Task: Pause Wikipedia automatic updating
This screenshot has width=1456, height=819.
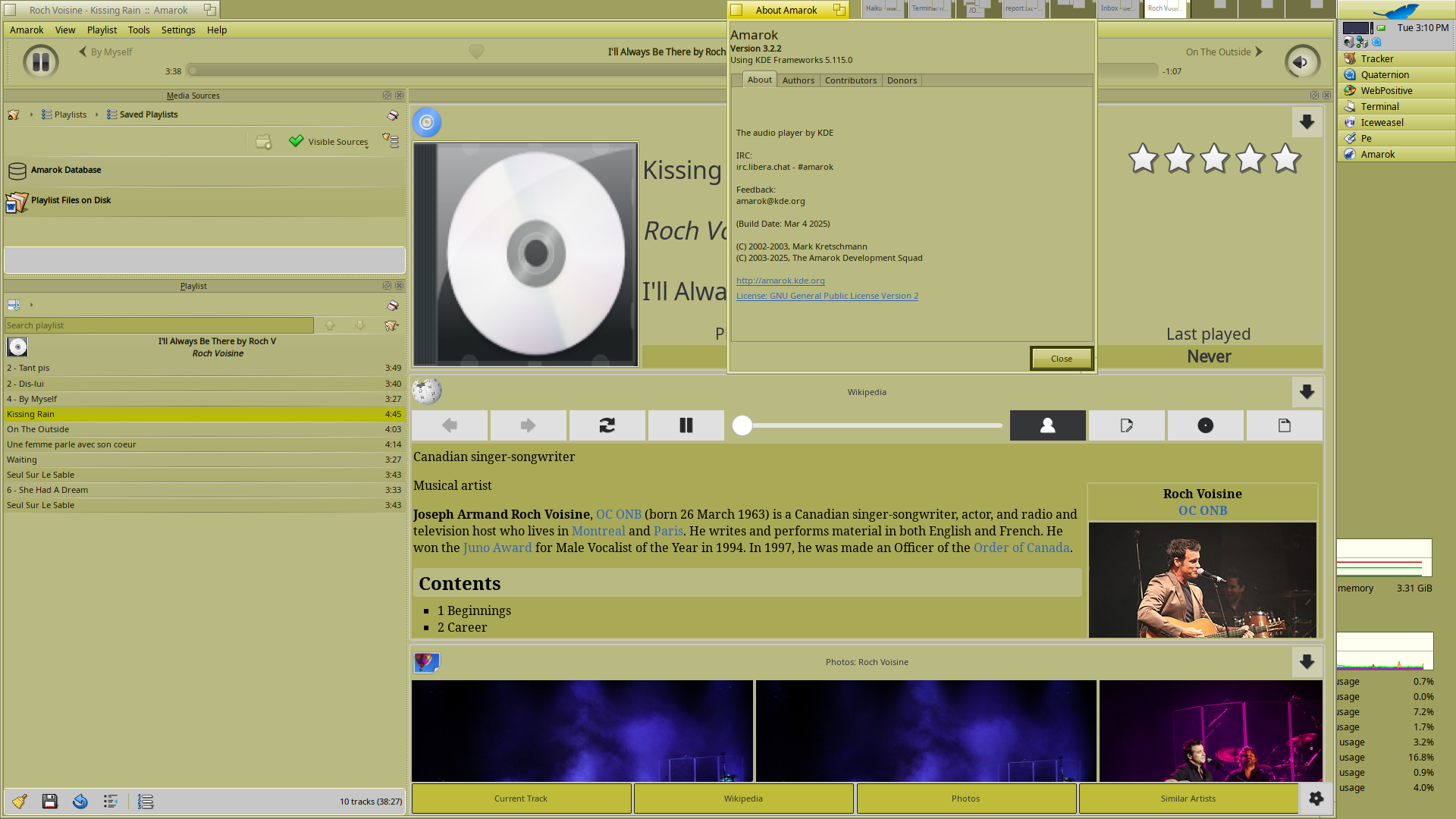Action: pos(686,425)
